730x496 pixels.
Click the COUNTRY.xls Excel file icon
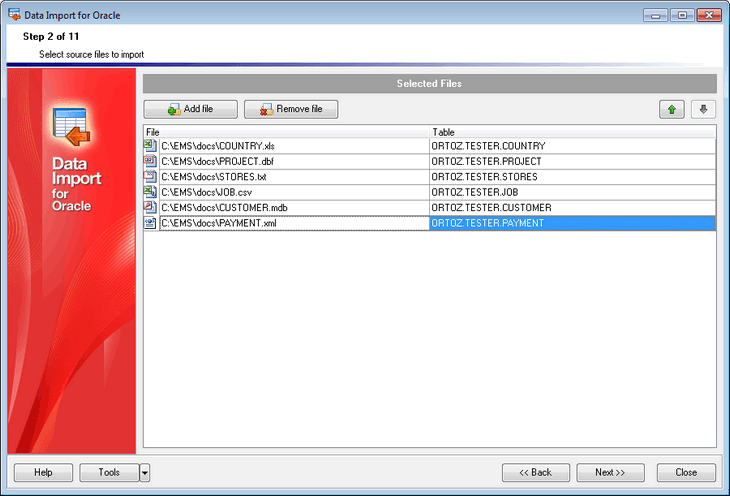[150, 146]
